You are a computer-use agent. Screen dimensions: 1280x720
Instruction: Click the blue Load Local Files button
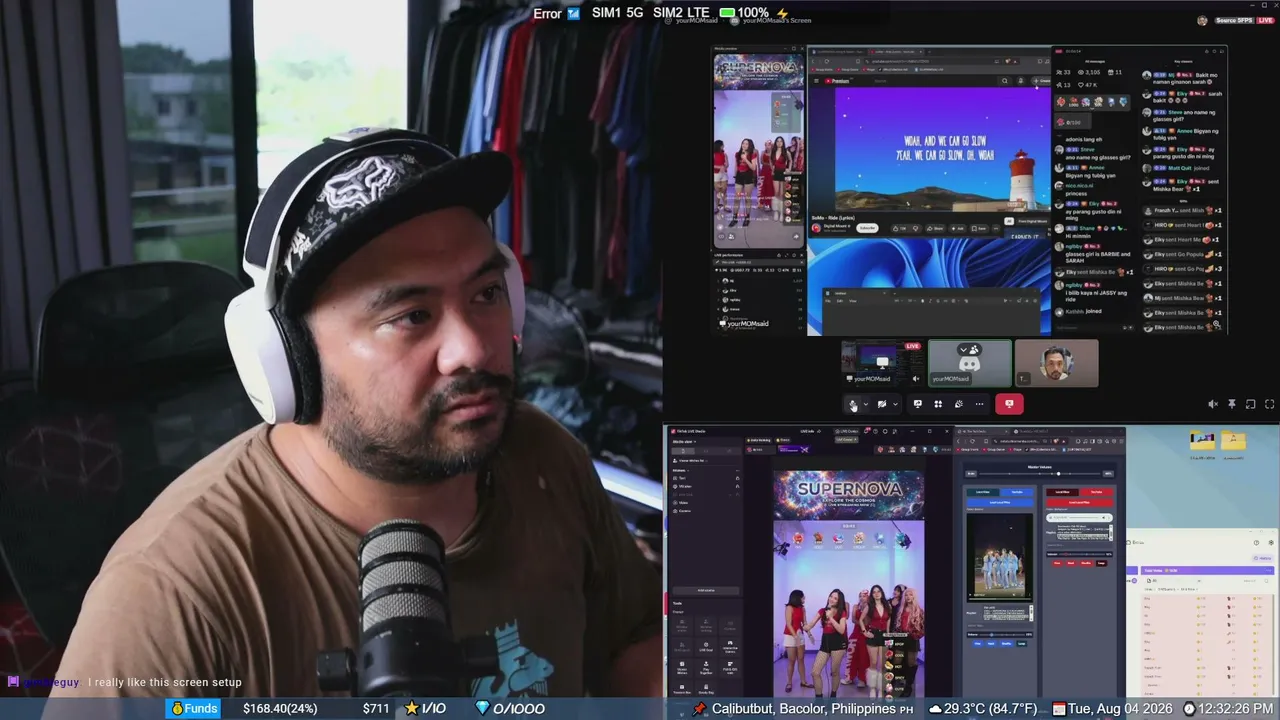click(x=1000, y=501)
